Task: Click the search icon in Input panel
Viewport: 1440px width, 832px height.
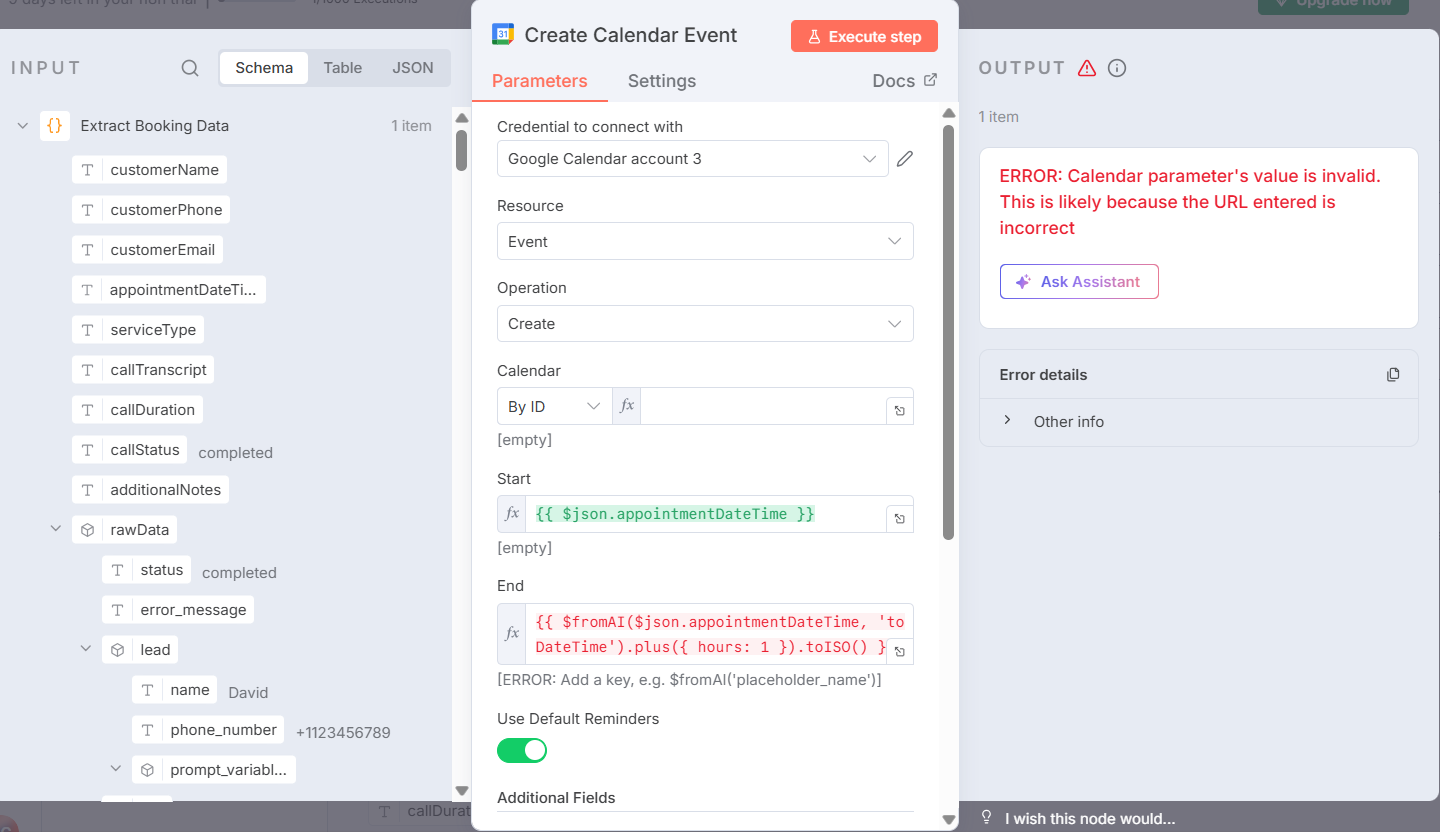Action: pos(190,68)
